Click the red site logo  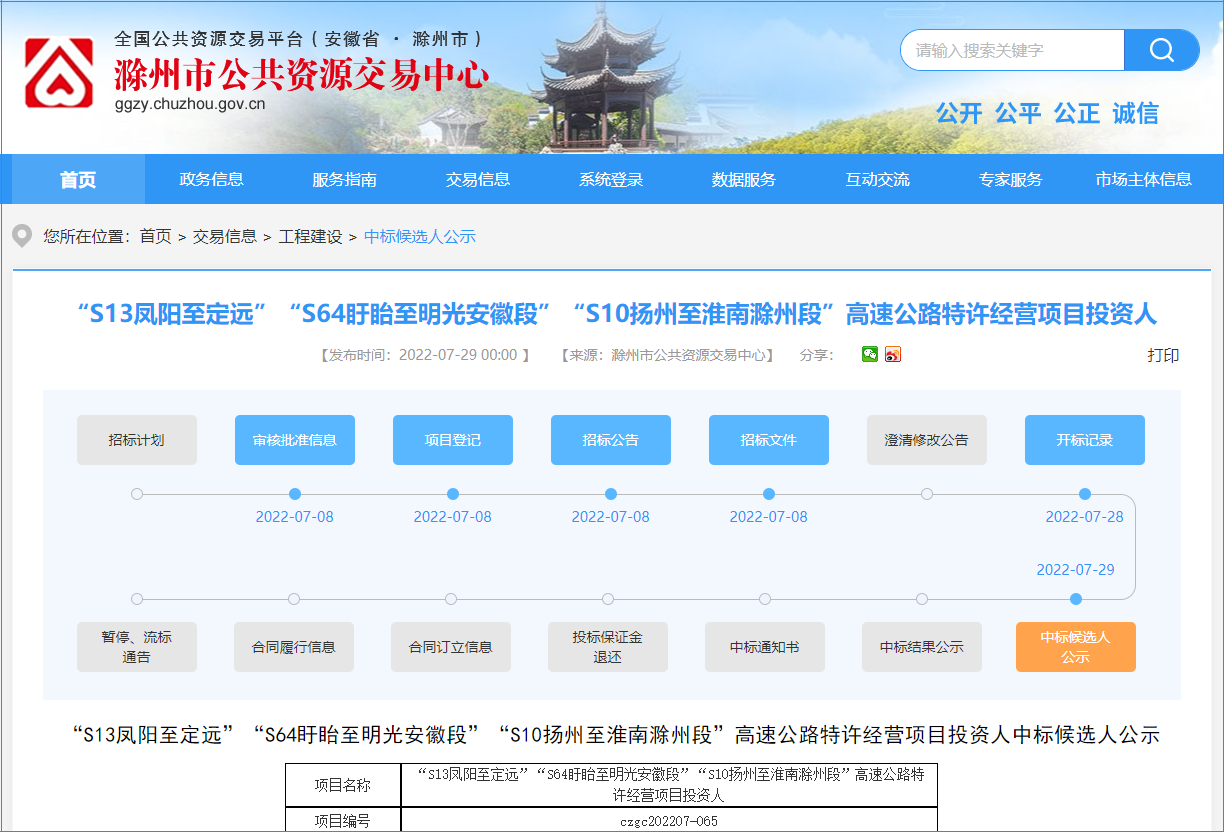pyautogui.click(x=59, y=73)
